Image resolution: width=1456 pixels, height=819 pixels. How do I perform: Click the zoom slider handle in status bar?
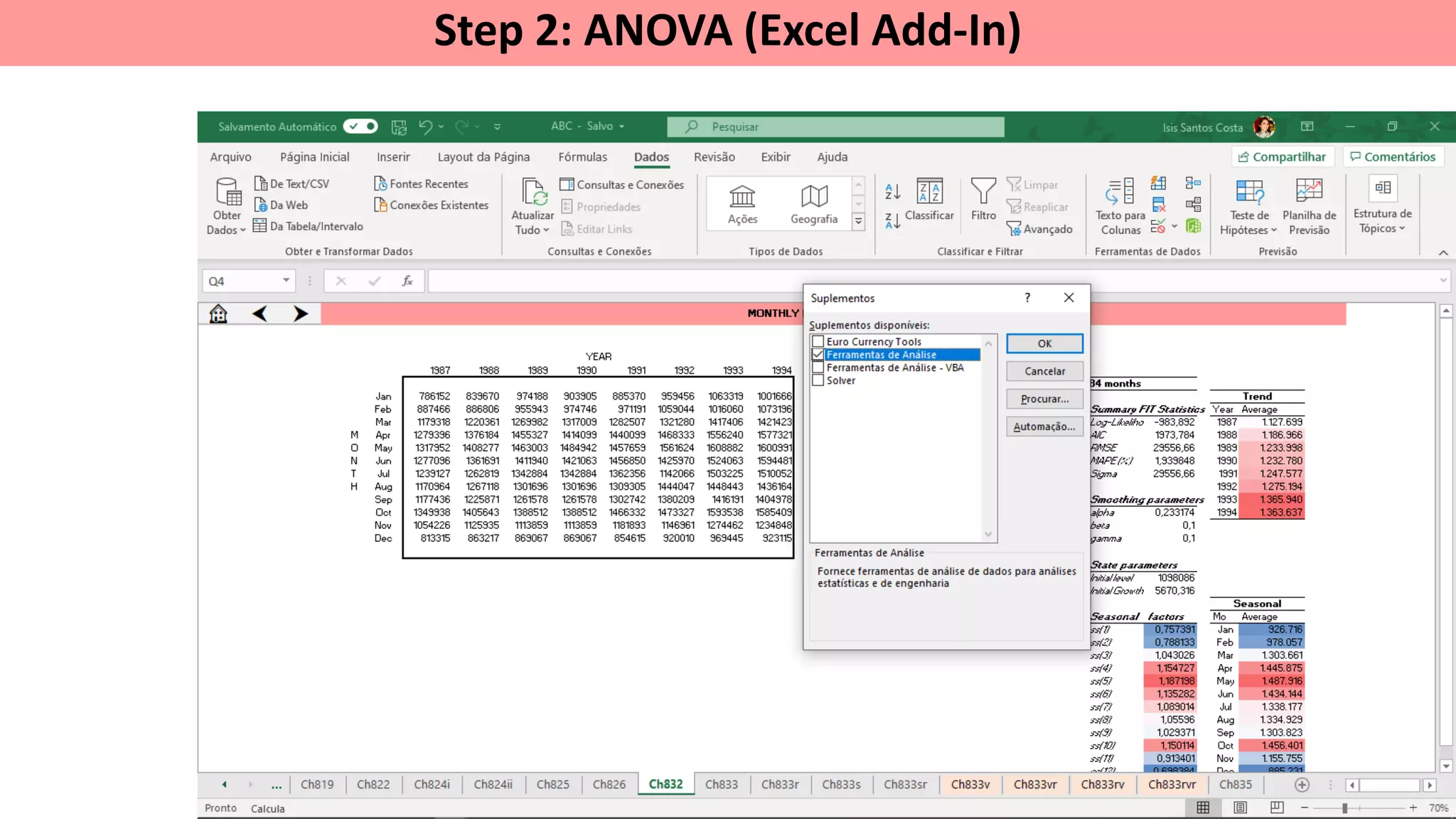1344,808
